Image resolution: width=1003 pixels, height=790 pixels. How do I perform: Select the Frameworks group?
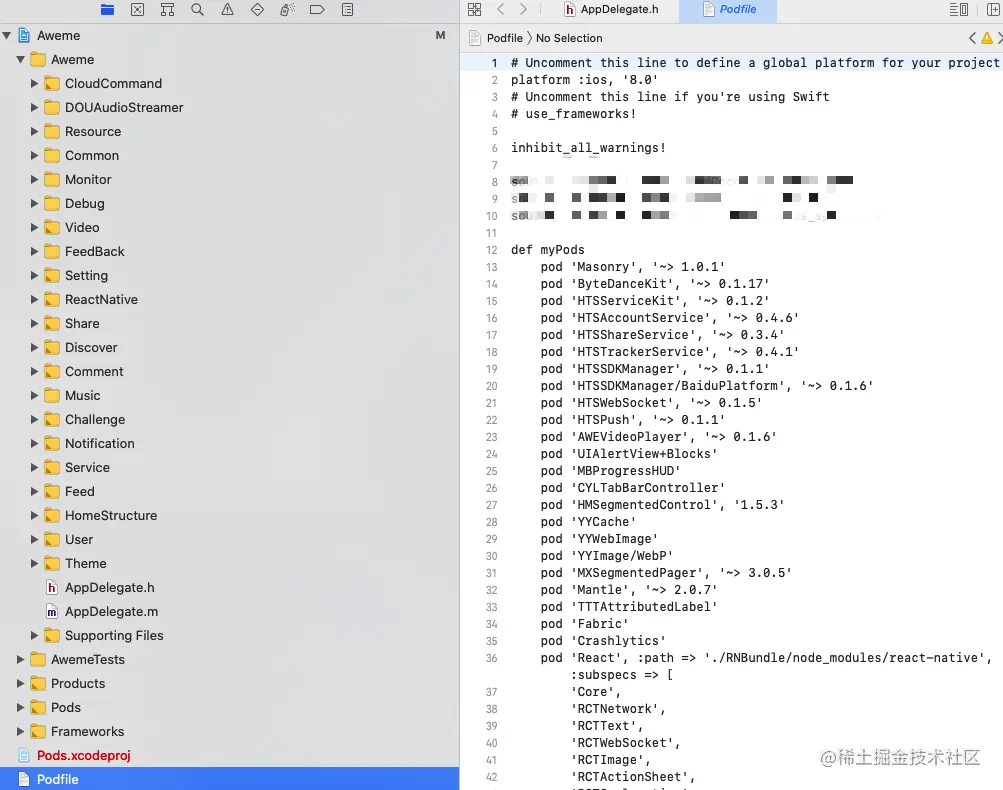click(87, 731)
